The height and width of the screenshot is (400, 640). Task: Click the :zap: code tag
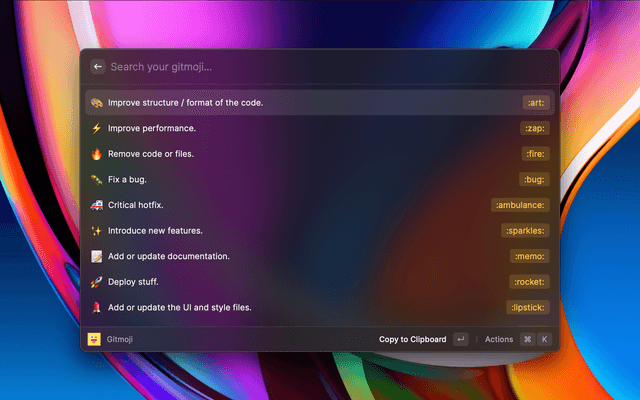point(535,128)
